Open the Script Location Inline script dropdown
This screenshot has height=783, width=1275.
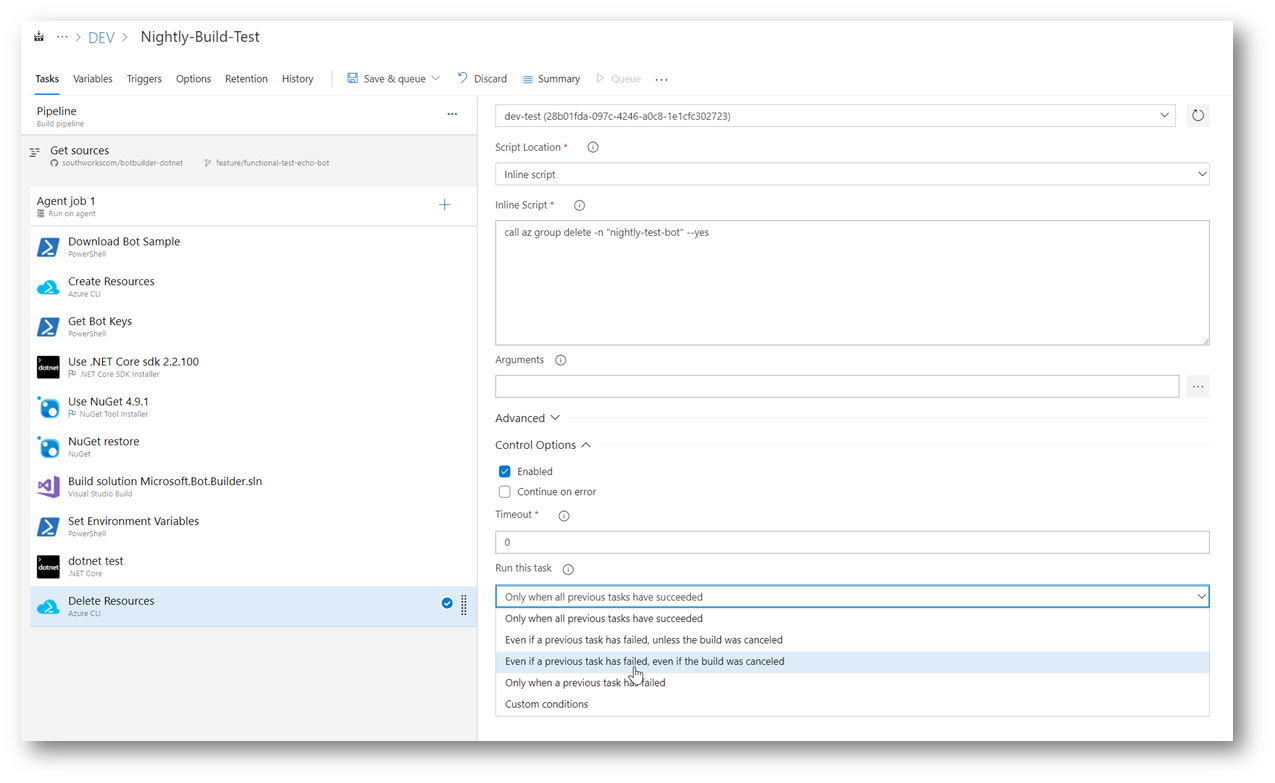(x=852, y=174)
